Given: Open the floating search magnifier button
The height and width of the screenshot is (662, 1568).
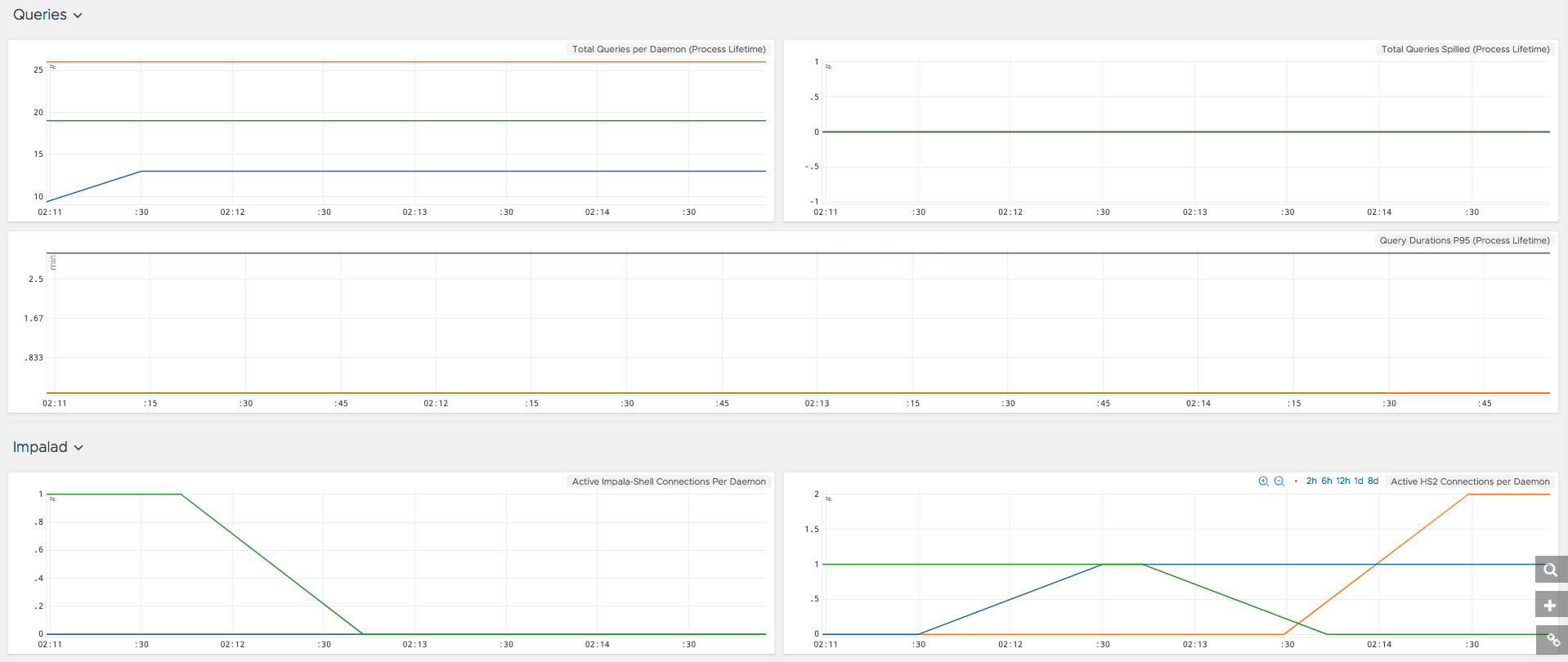Looking at the screenshot, I should pyautogui.click(x=1550, y=570).
